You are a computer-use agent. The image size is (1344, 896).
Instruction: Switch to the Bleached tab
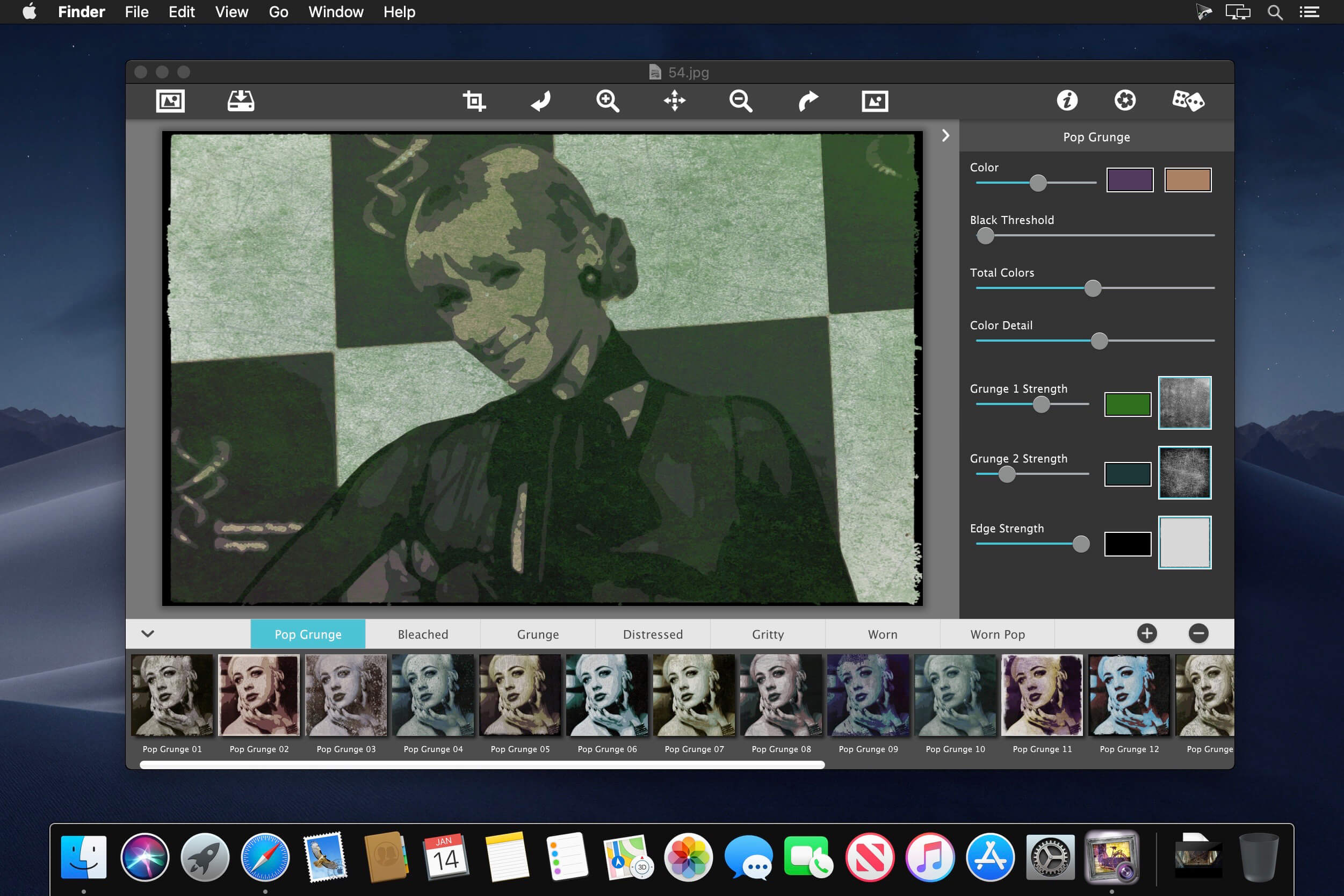423,634
